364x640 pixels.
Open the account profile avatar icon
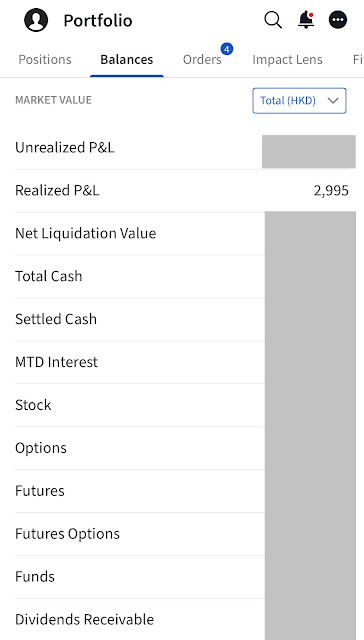tap(36, 20)
